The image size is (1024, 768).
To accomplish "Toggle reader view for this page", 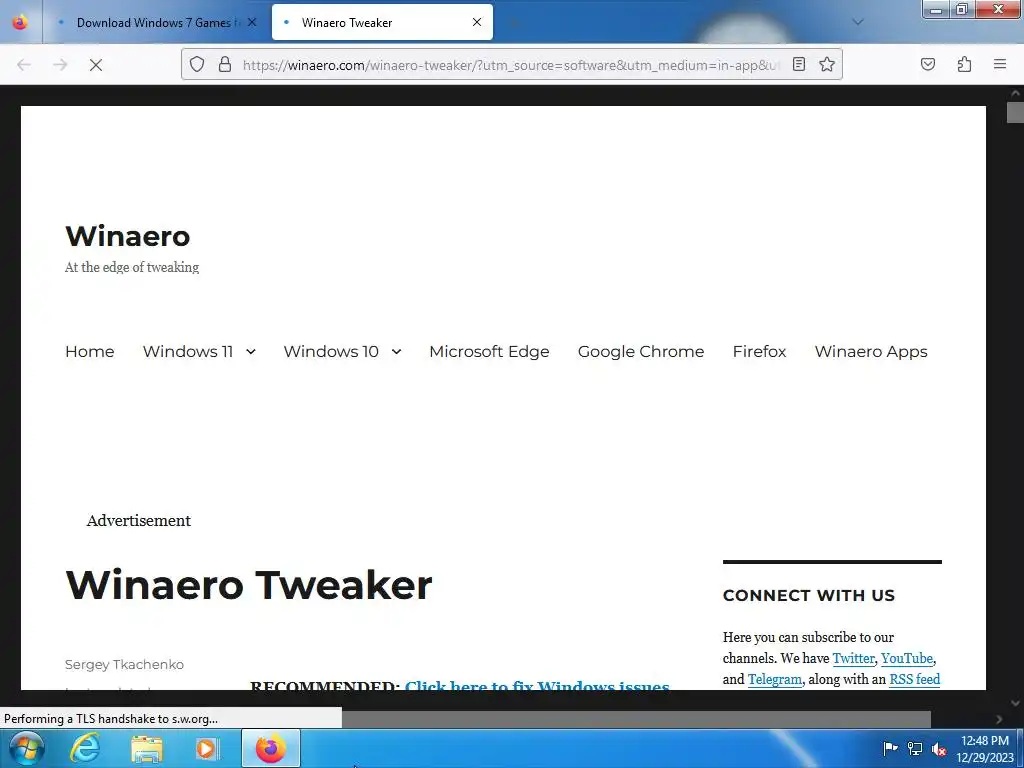I will point(799,64).
